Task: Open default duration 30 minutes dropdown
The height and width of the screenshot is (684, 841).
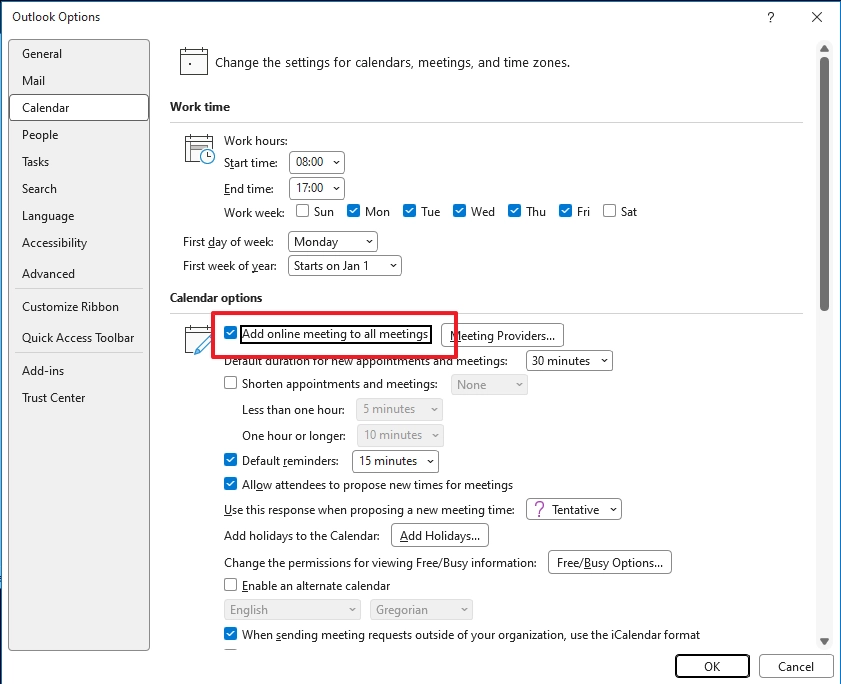Action: [x=569, y=361]
